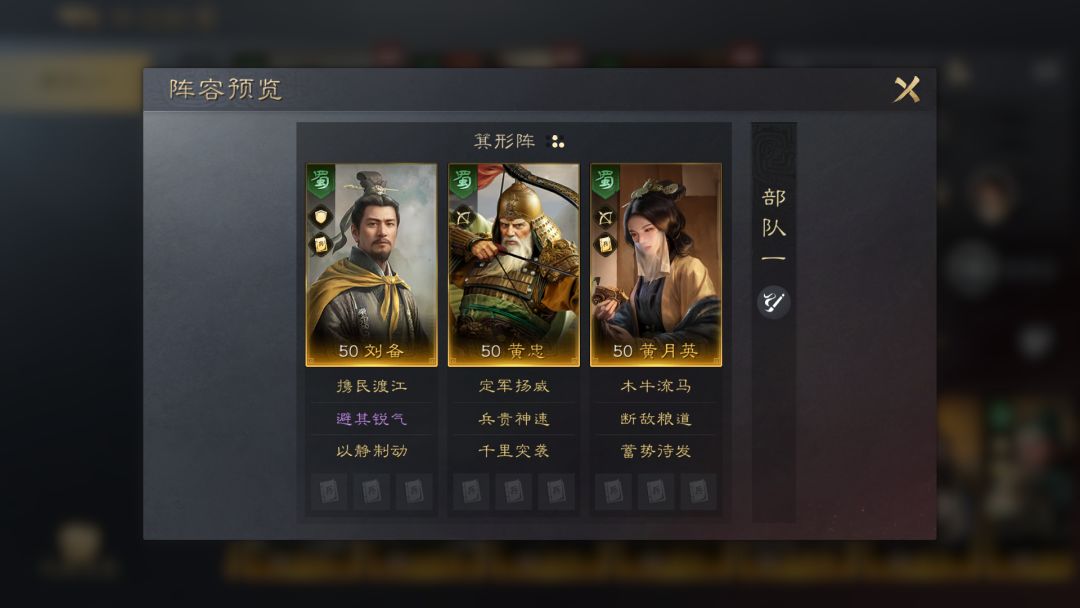Image resolution: width=1080 pixels, height=608 pixels.
Task: Click the 箕形阵 formation dots icon
Action: 555,142
